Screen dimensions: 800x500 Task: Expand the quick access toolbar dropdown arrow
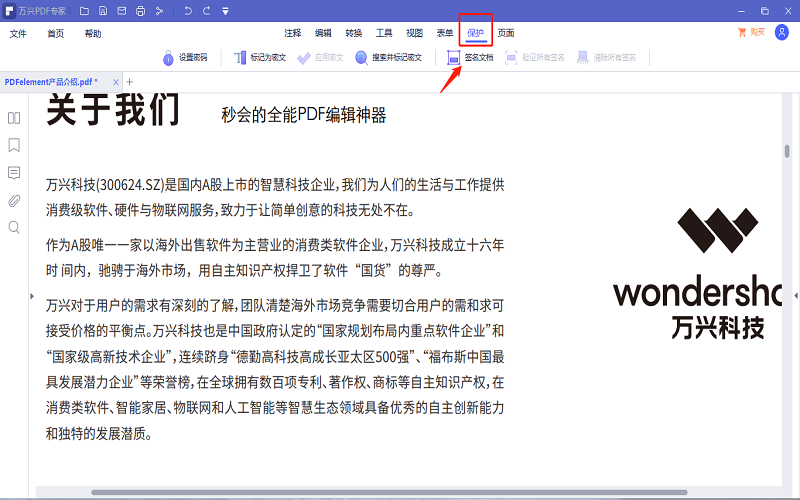(226, 11)
